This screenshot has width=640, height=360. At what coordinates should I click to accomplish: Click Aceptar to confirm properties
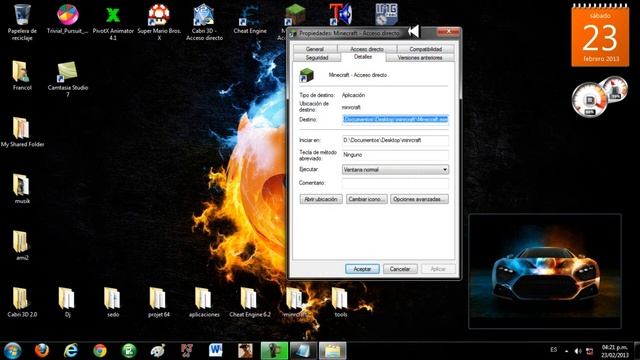click(362, 269)
